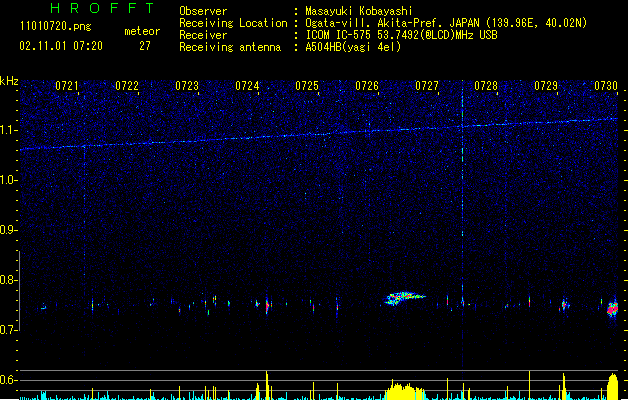629x400 pixels.
Task: Click the 0.8 frequency axis label
Action: (9, 280)
